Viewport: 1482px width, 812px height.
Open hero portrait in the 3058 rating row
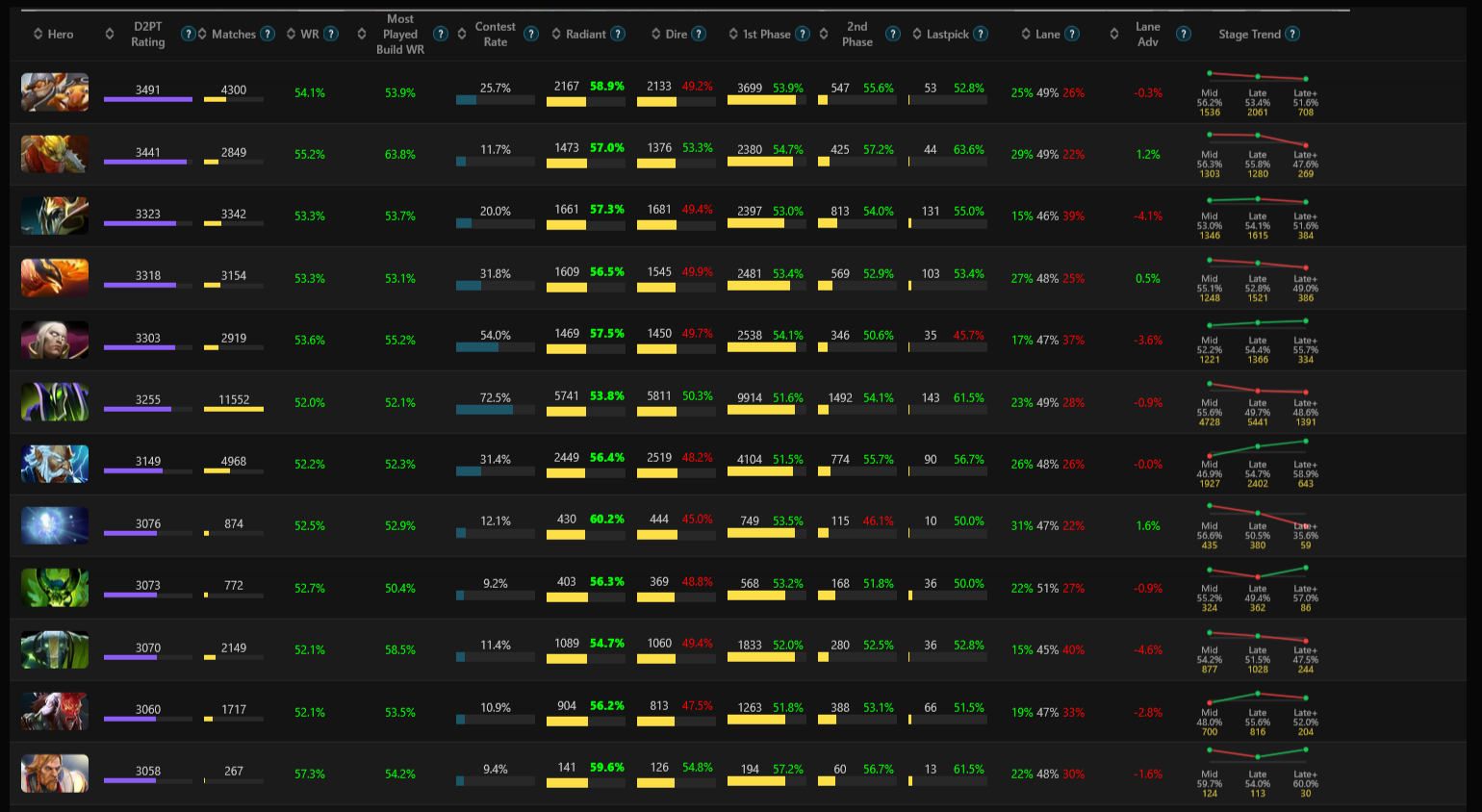tap(55, 774)
